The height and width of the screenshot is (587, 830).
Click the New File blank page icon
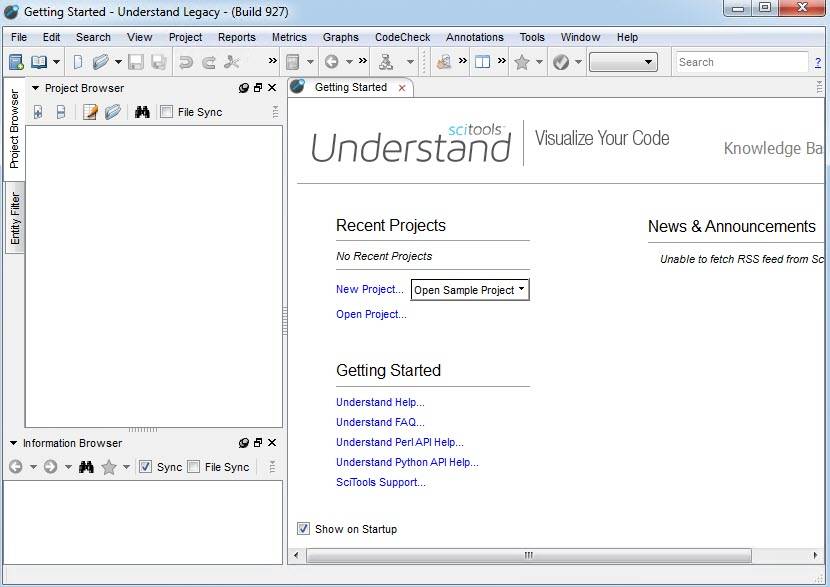pyautogui.click(x=78, y=62)
